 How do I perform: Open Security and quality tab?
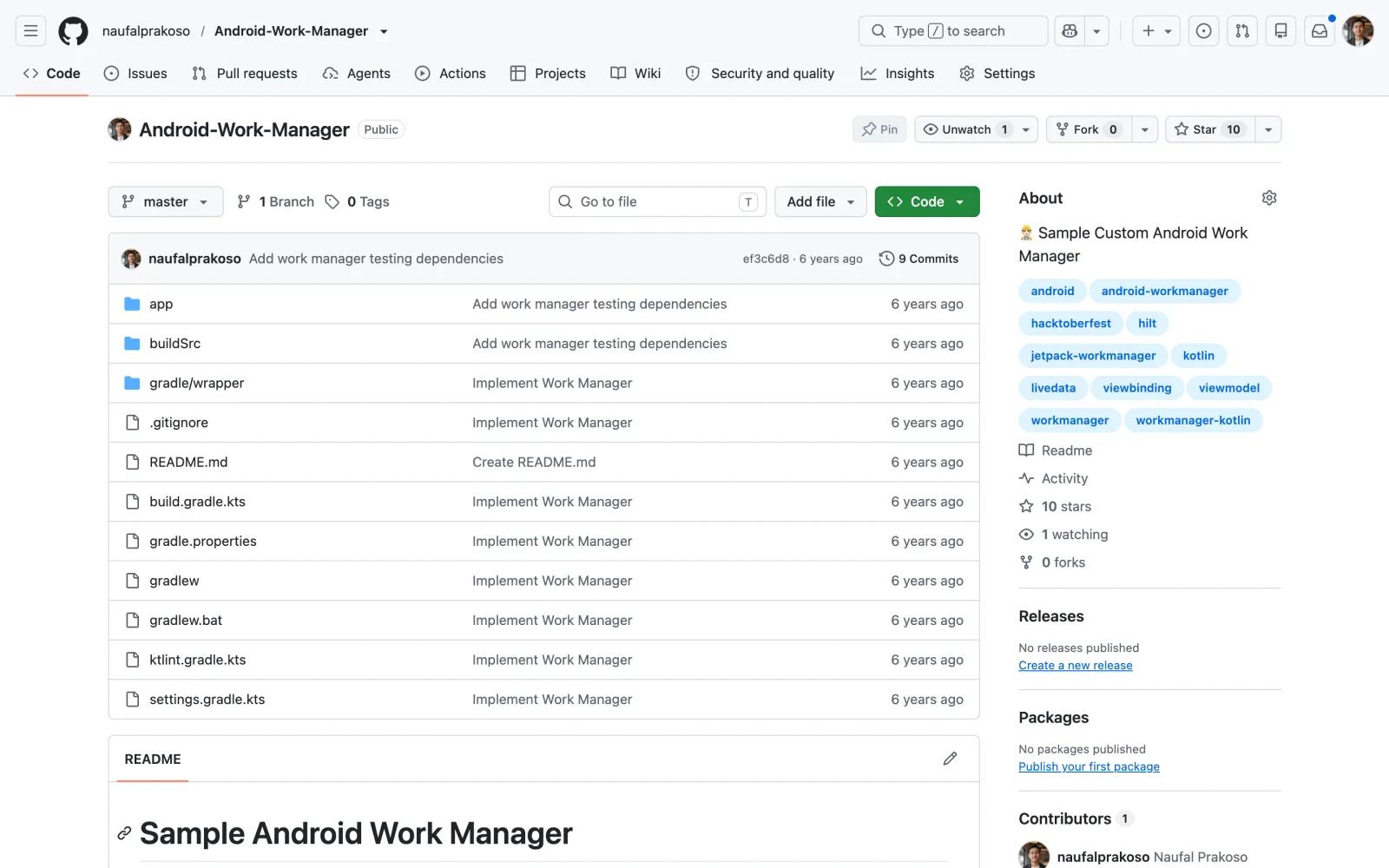[x=760, y=74]
